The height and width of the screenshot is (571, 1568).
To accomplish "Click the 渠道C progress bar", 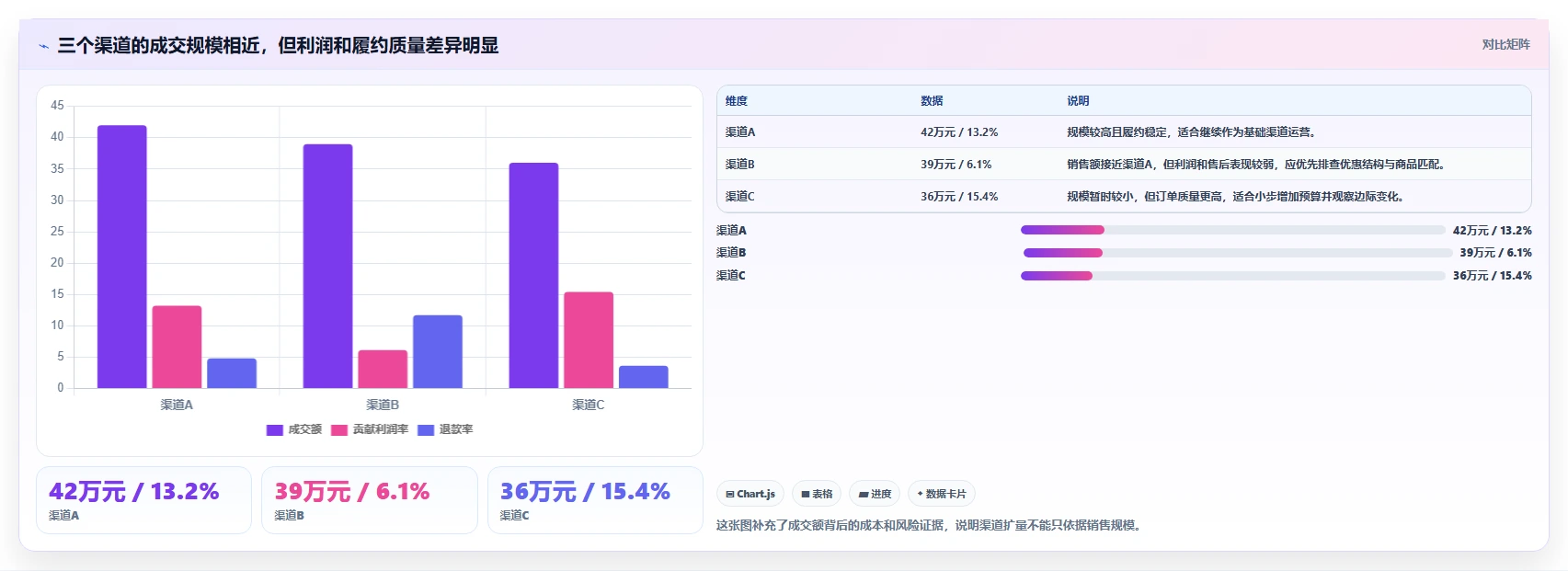I will tap(1233, 276).
